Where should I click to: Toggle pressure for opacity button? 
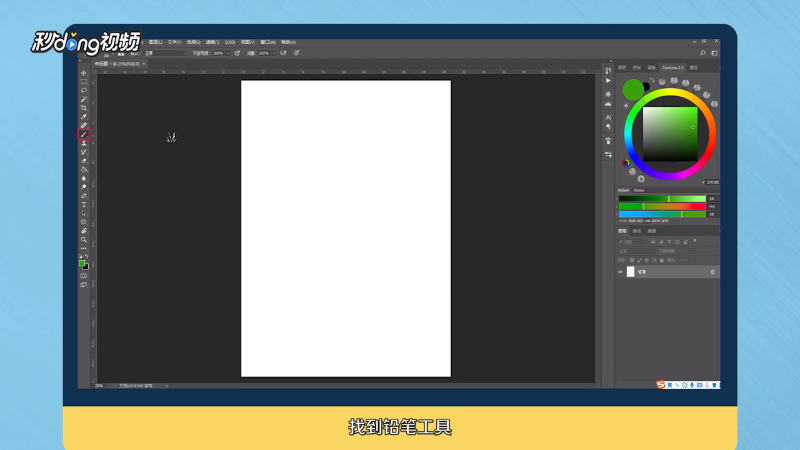(237, 53)
